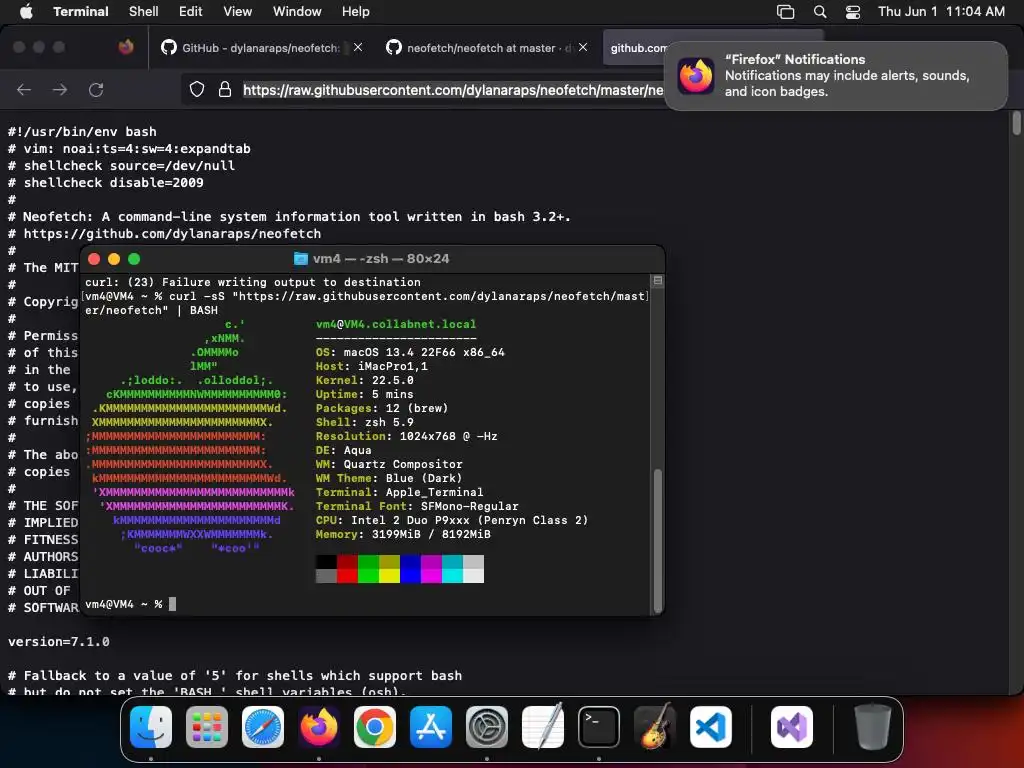1024x768 pixels.
Task: Click the CPU: Intel 2 Duo line
Action: (452, 520)
